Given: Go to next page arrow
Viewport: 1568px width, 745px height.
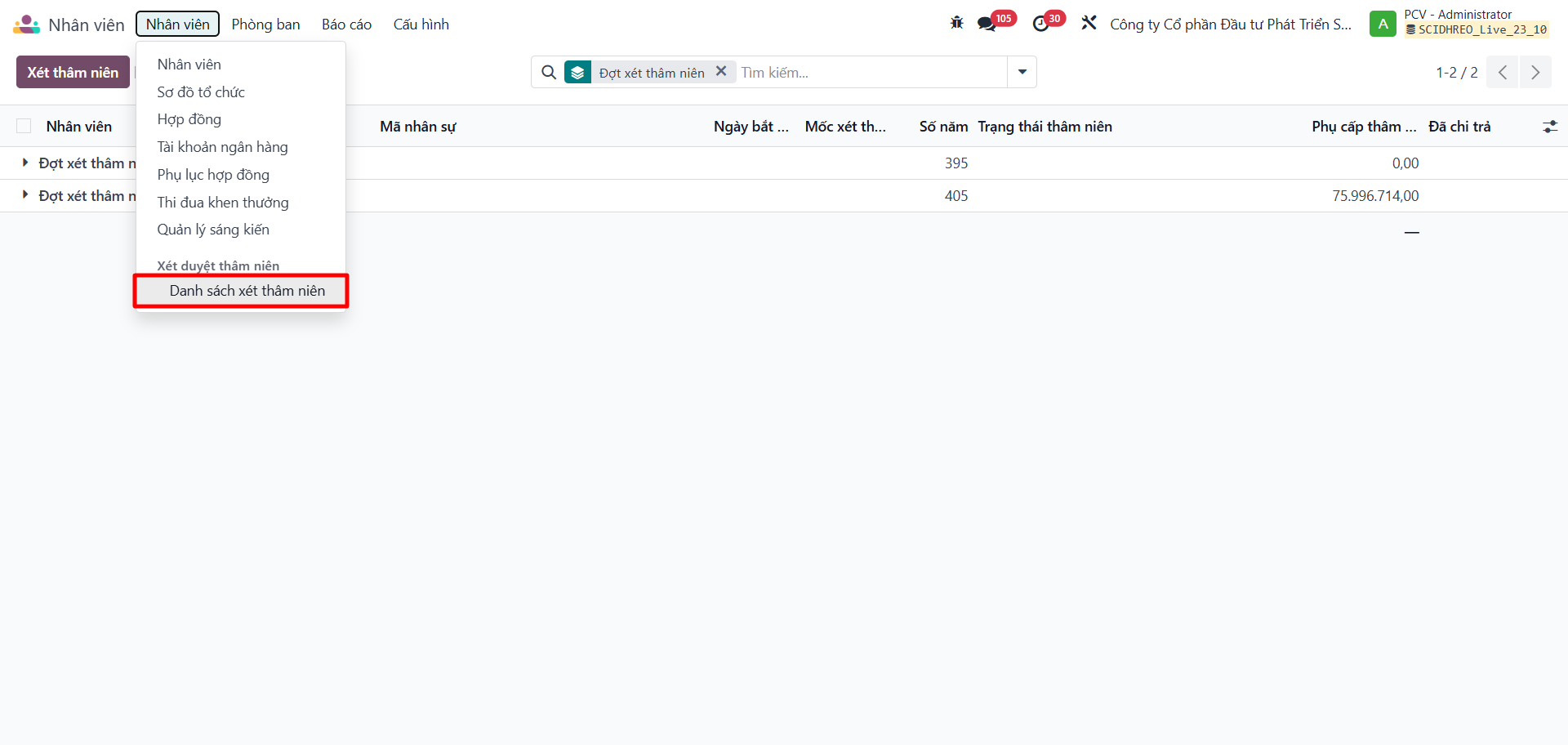Looking at the screenshot, I should 1535,73.
